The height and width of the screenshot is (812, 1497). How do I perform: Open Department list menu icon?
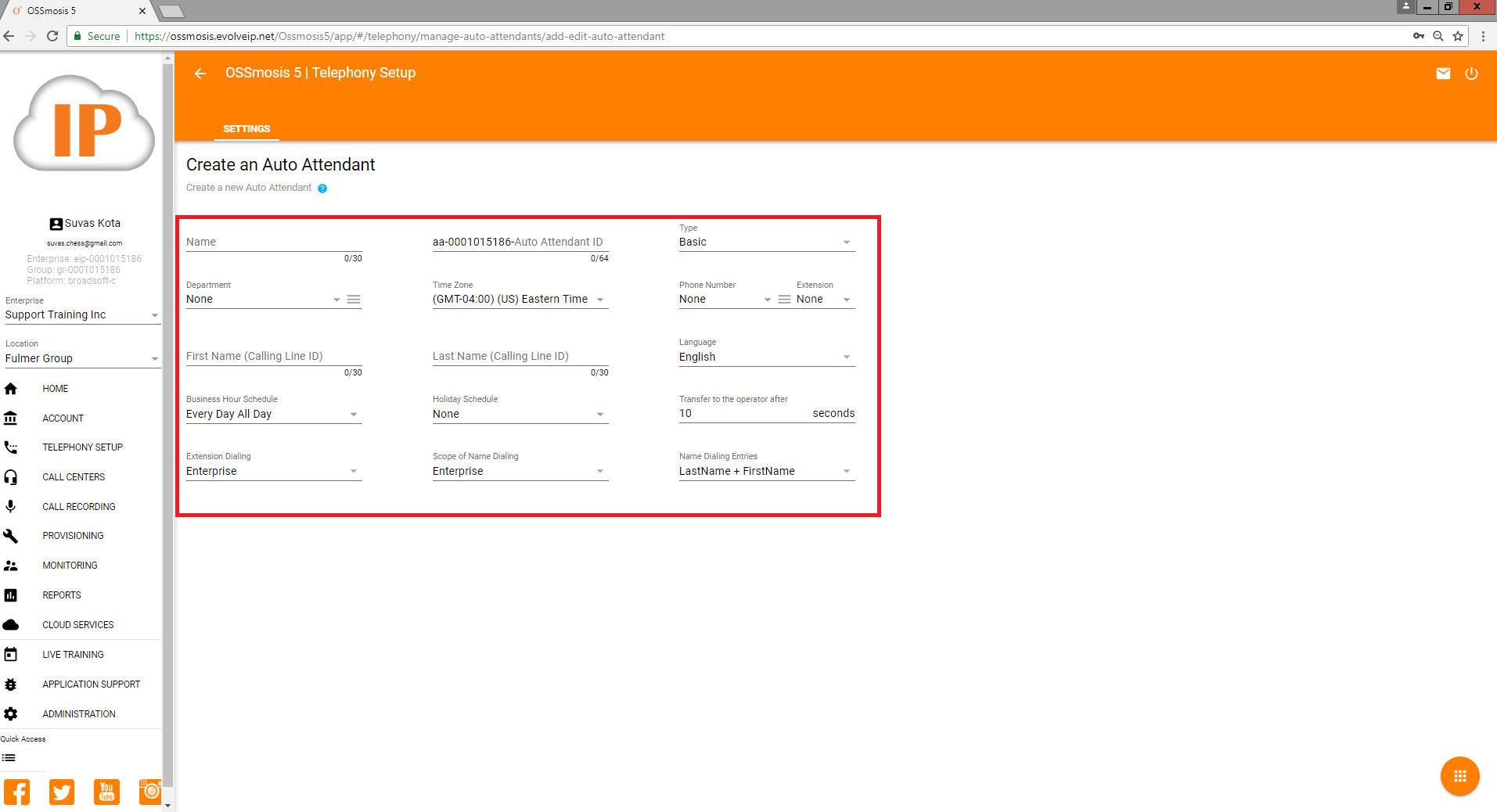[354, 300]
